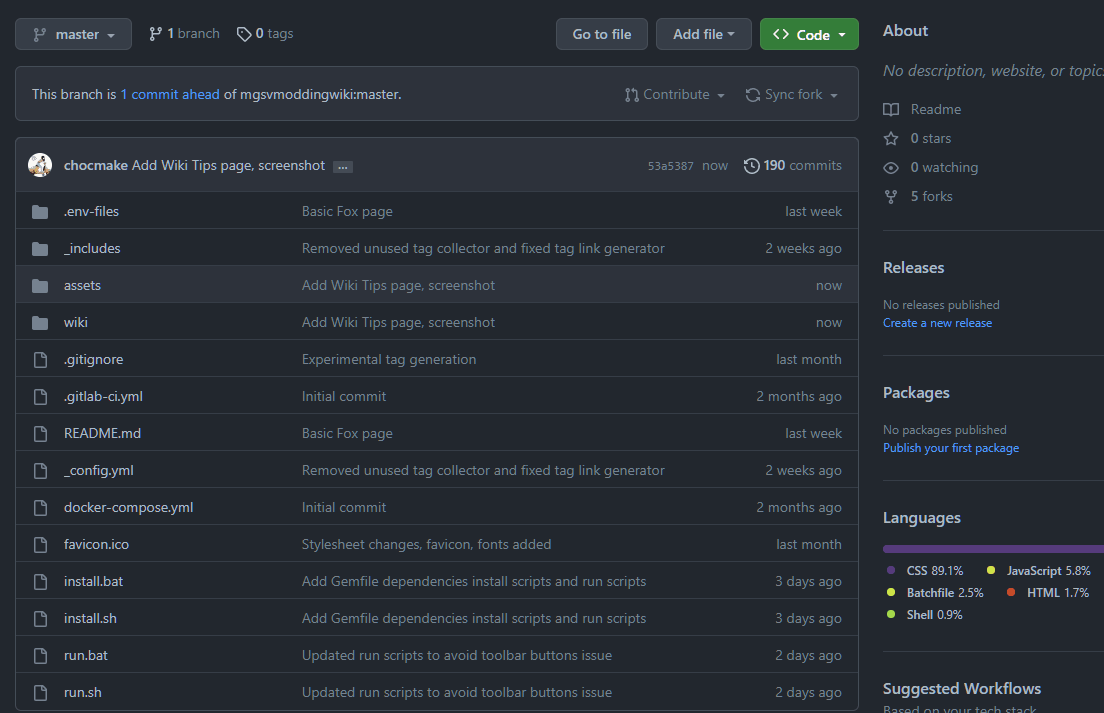Open Stylesheet changes, favicon commit message
Image resolution: width=1104 pixels, height=713 pixels.
[x=426, y=544]
